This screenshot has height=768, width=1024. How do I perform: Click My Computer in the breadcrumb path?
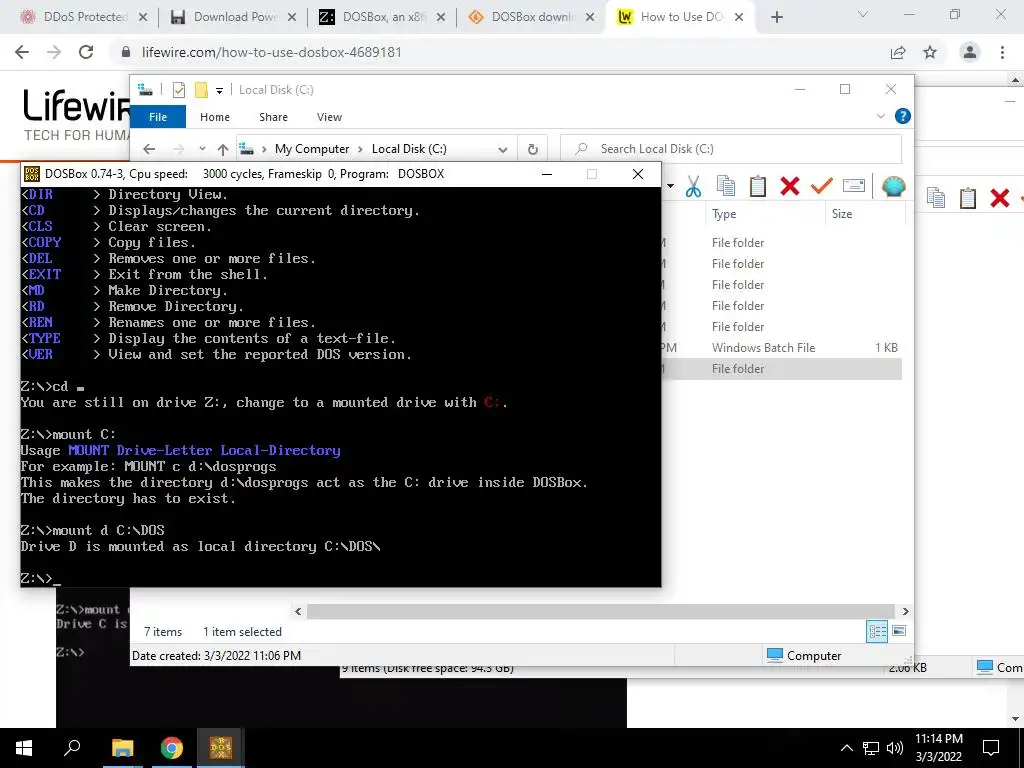[x=312, y=149]
